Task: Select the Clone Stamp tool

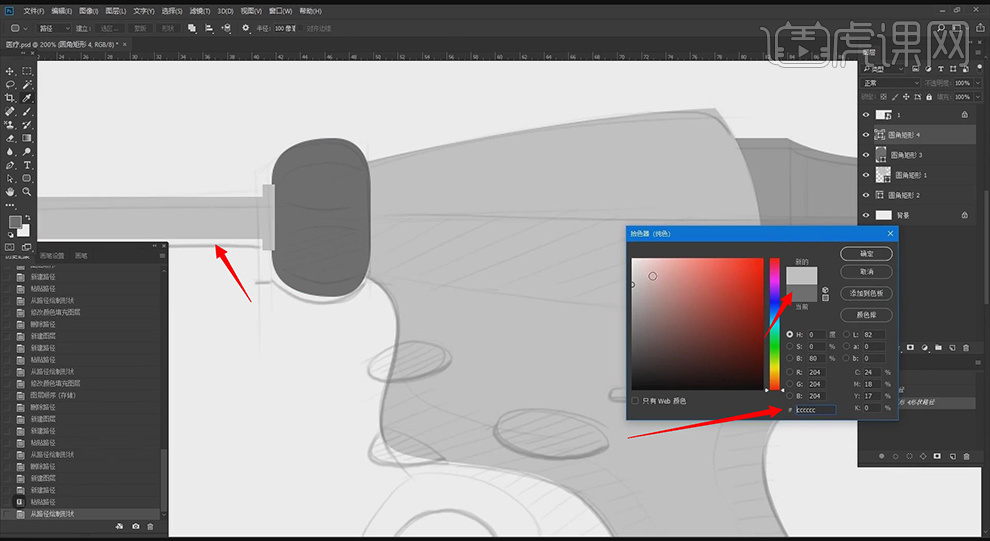Action: click(x=9, y=125)
